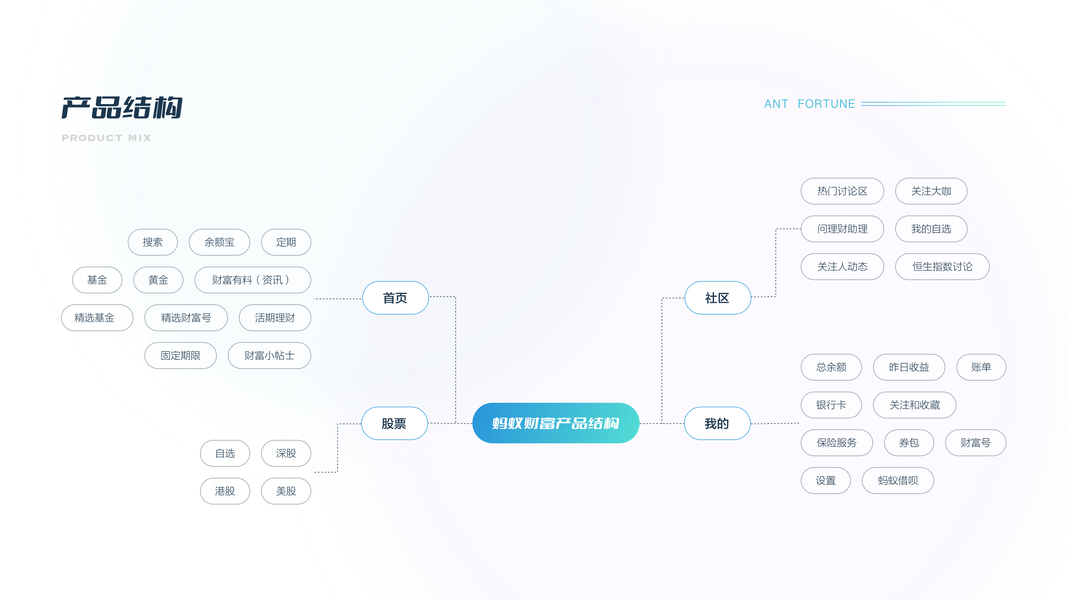This screenshot has width=1067, height=600.
Task: Click the 搜索 pill
Action: point(152,242)
